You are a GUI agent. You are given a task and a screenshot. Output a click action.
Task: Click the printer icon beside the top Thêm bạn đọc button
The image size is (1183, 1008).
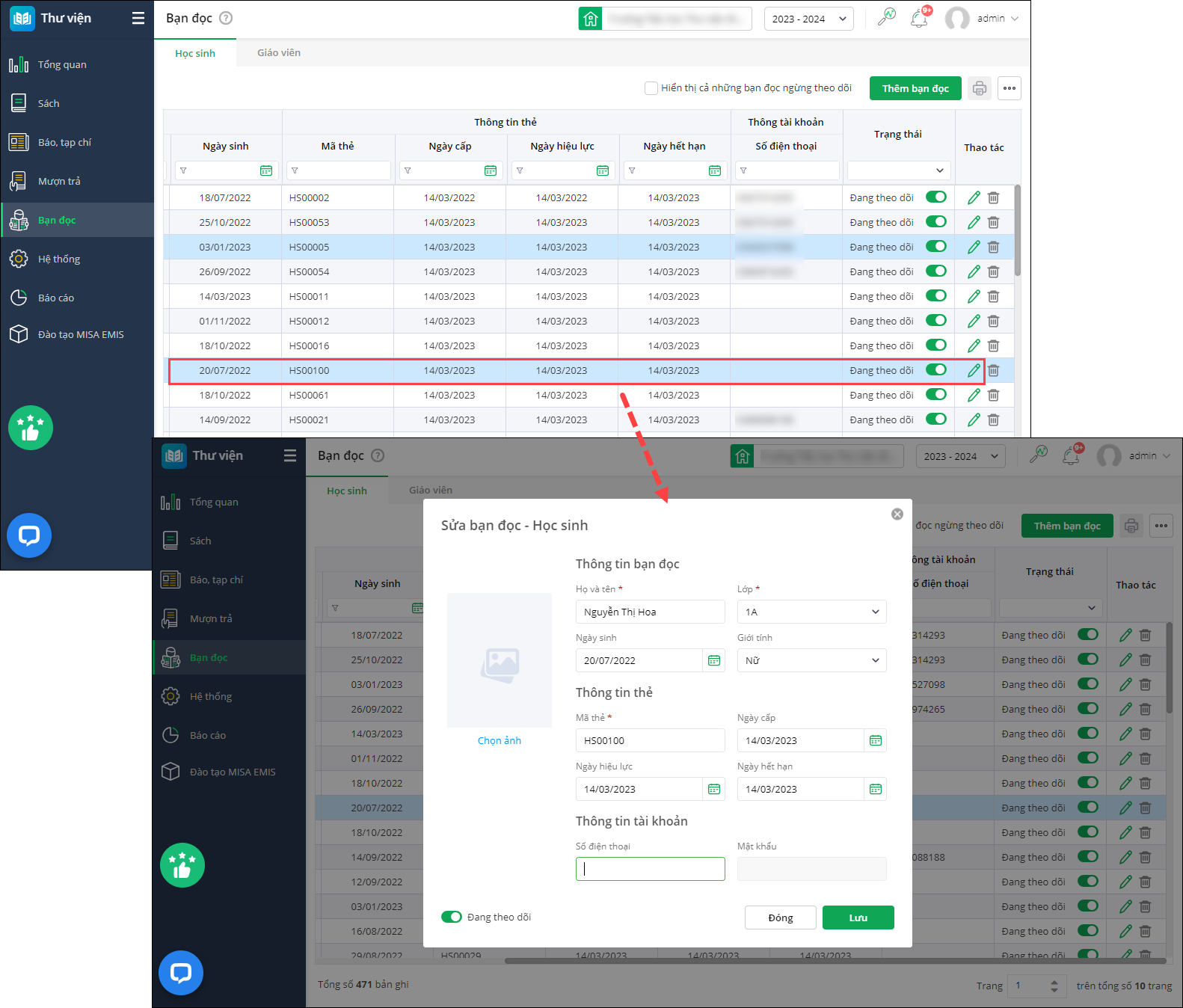click(x=980, y=88)
